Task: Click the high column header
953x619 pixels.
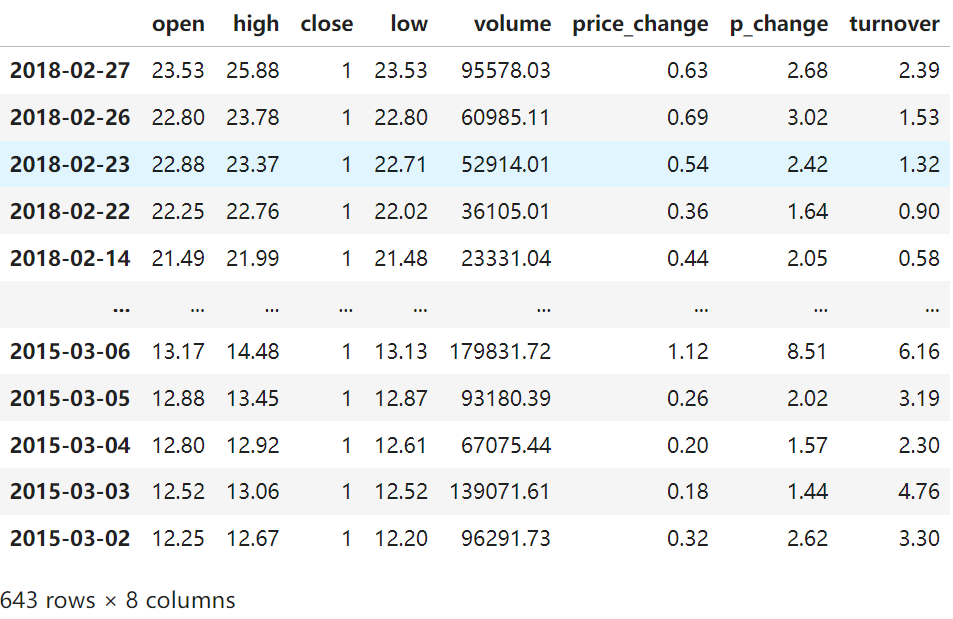Action: tap(255, 24)
